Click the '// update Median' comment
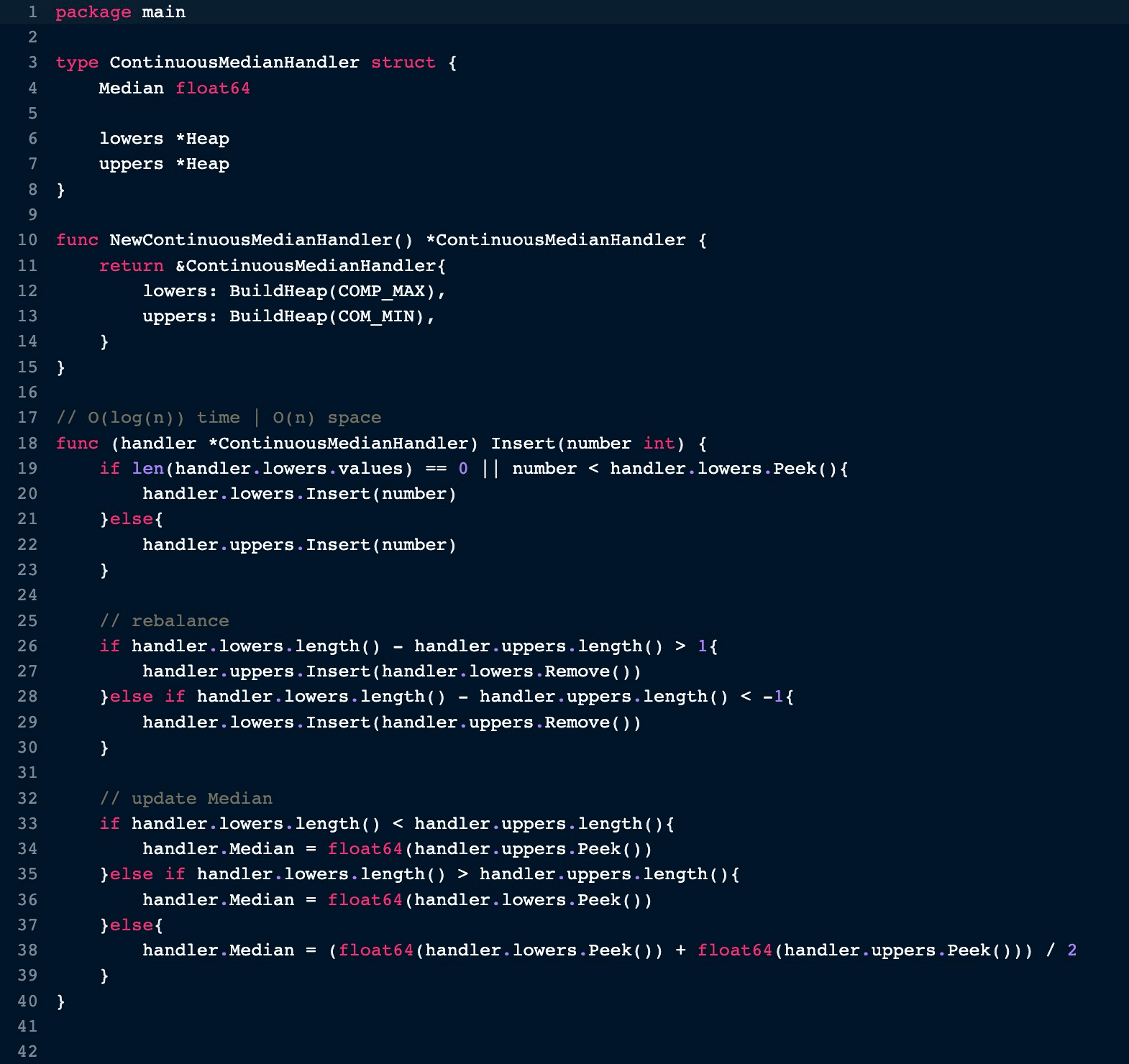The width and height of the screenshot is (1129, 1064). (186, 798)
